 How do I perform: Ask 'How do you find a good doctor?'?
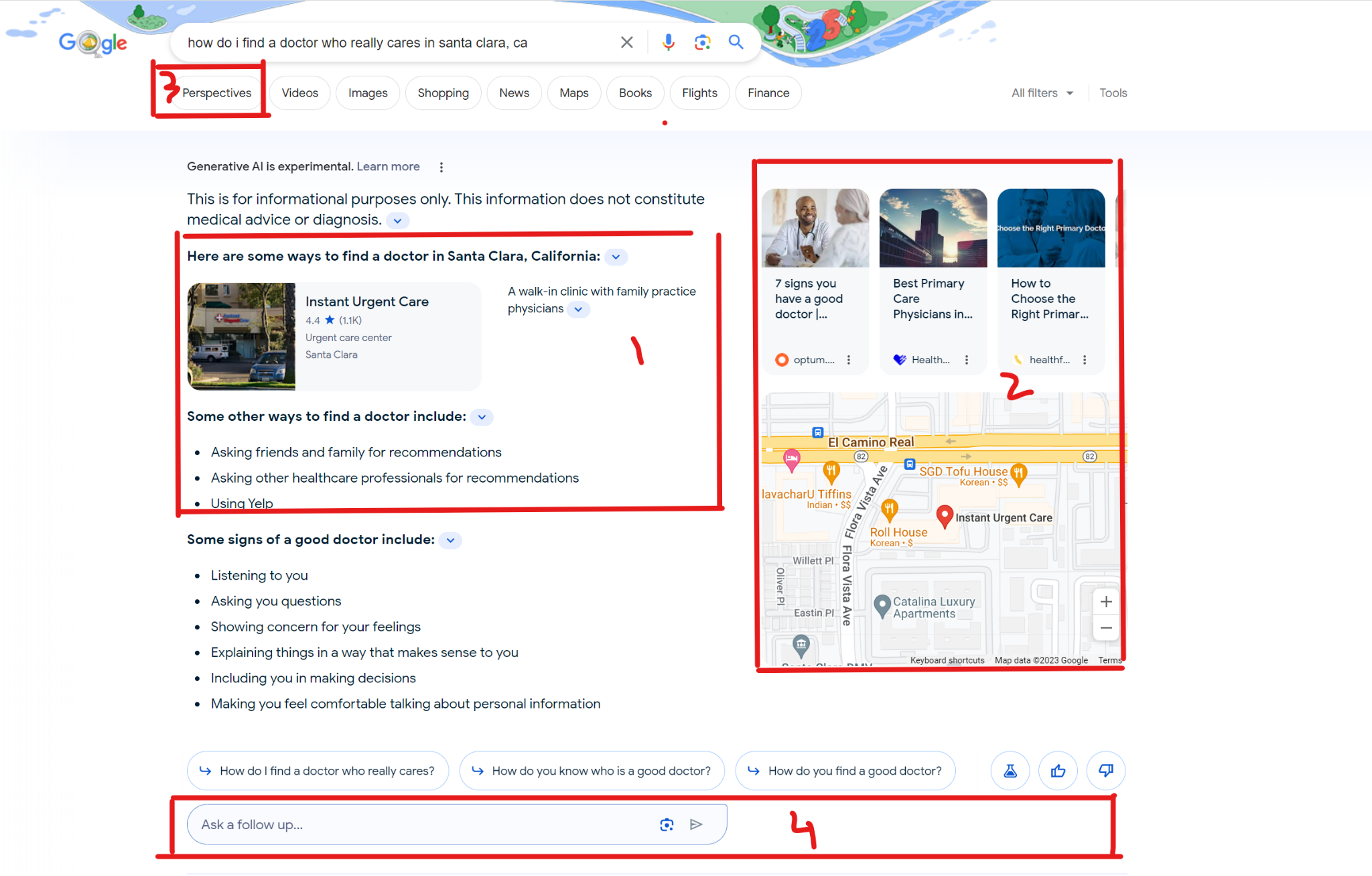coord(845,771)
